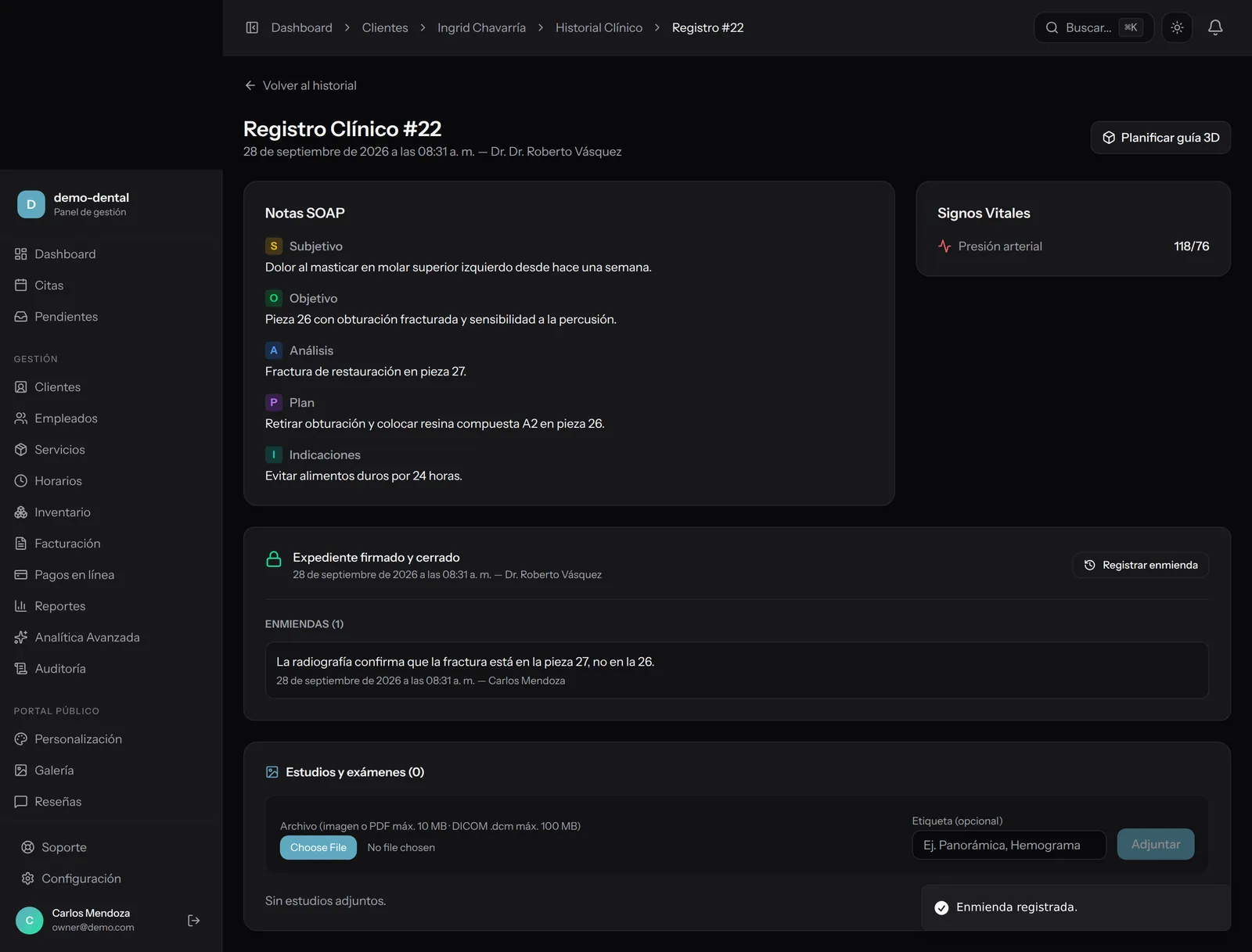
Task: Open Historial Clínico breadcrumb
Action: click(x=599, y=27)
